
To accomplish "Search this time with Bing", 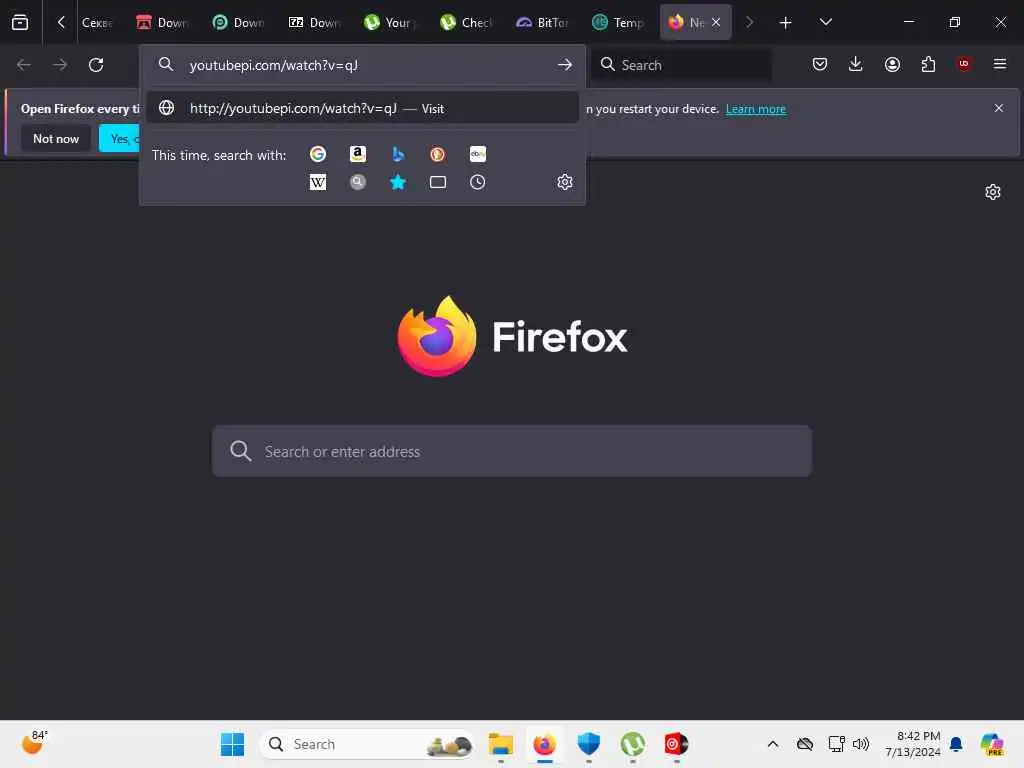I will (398, 154).
